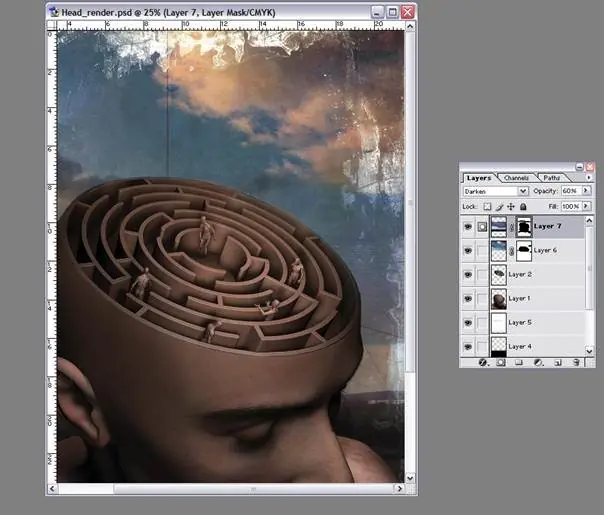Toggle visibility of Layer 1
604x515 pixels.
coord(468,299)
